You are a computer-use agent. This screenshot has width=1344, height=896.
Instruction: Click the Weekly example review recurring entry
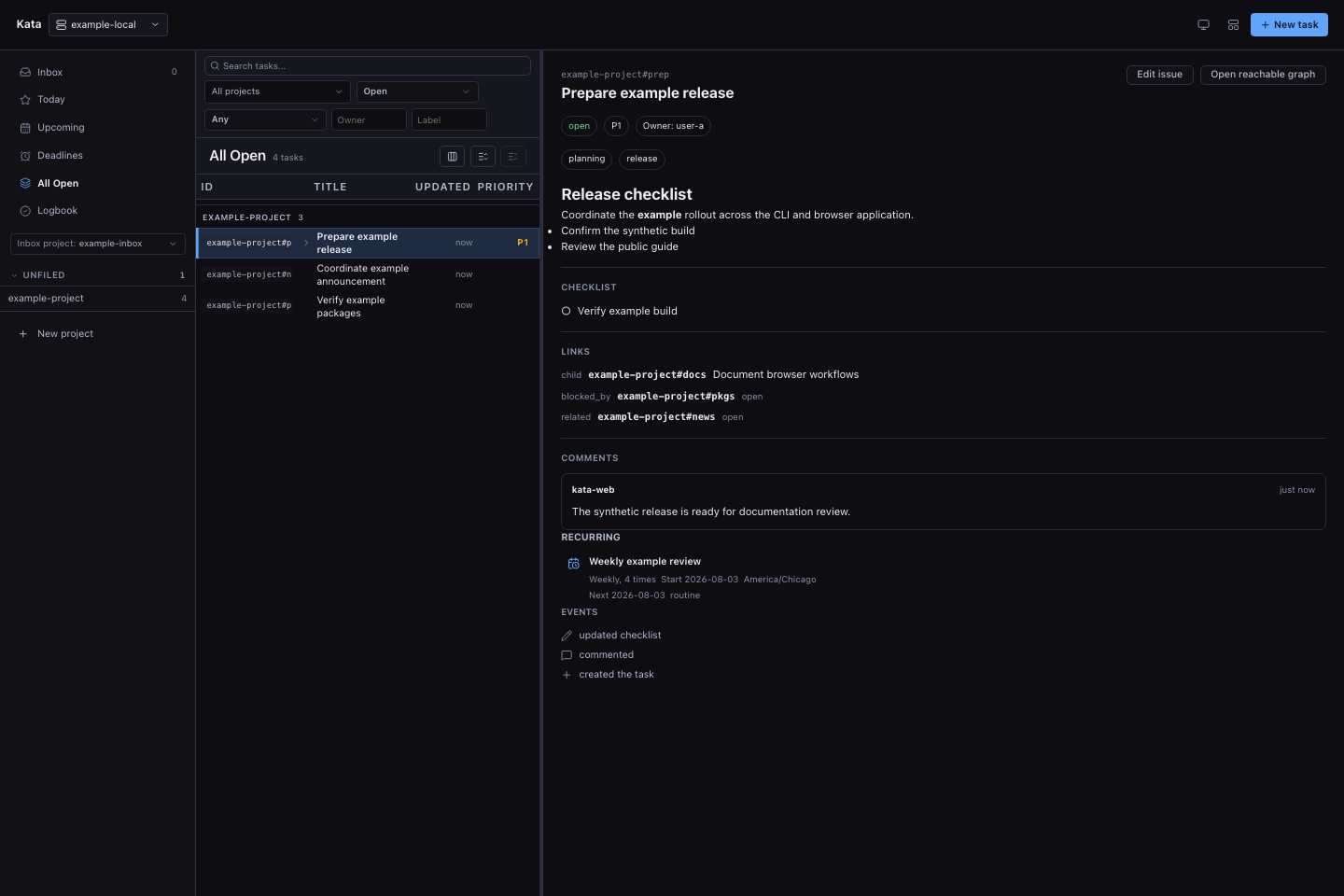(645, 562)
